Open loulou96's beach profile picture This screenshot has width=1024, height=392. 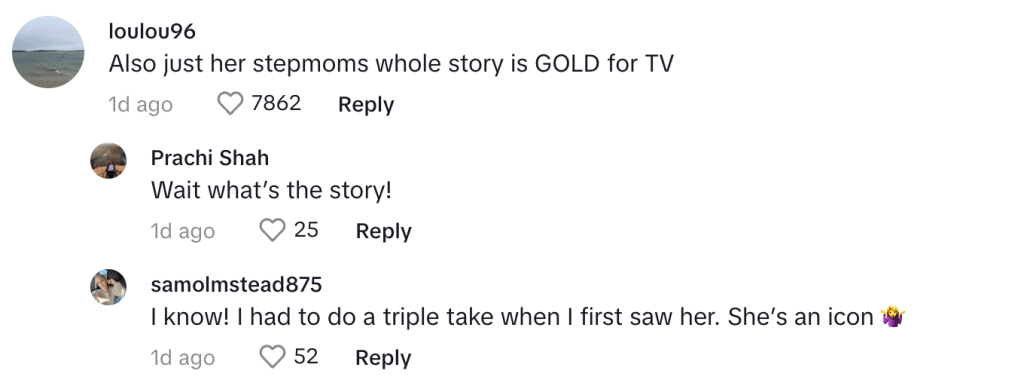point(48,52)
